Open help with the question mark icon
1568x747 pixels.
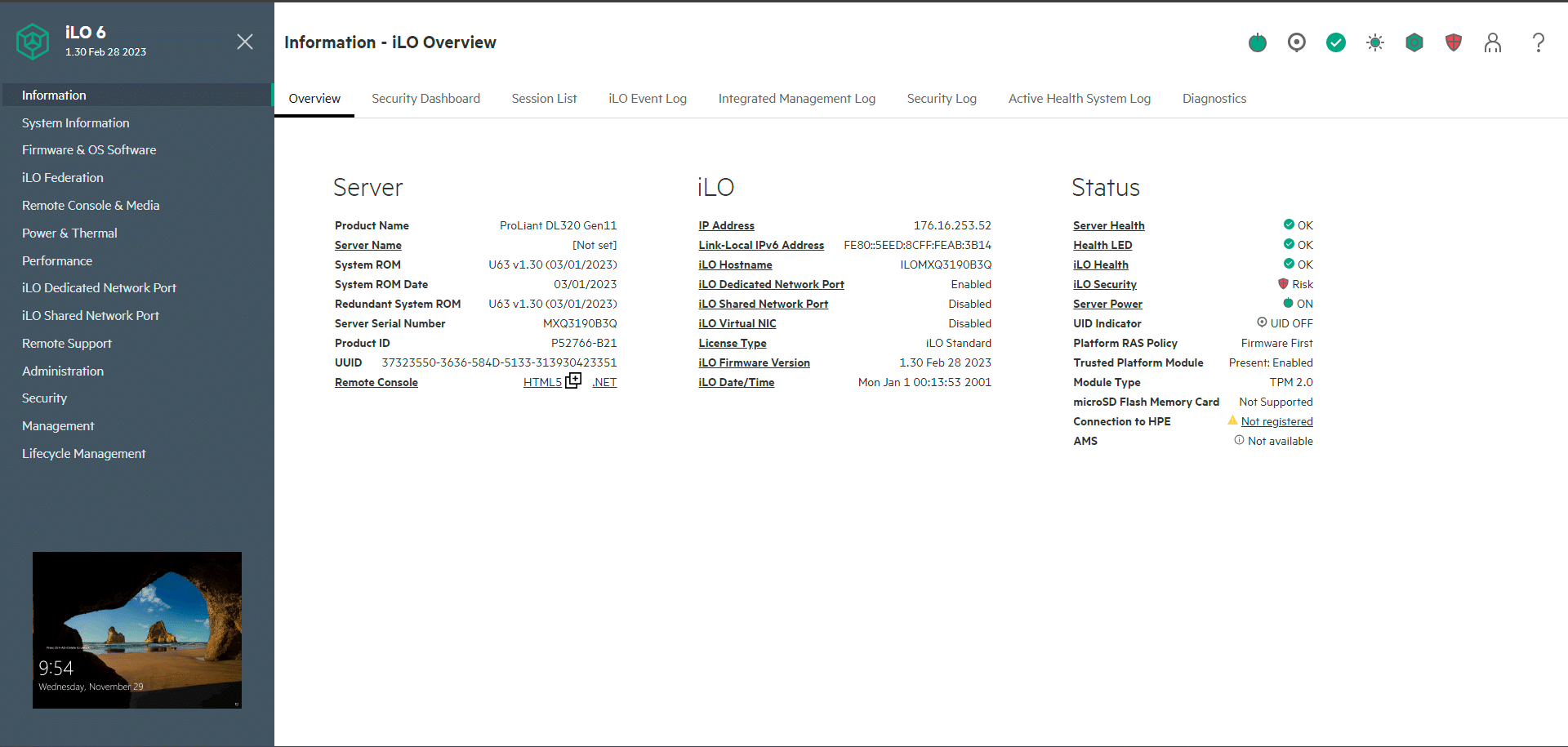pyautogui.click(x=1539, y=42)
